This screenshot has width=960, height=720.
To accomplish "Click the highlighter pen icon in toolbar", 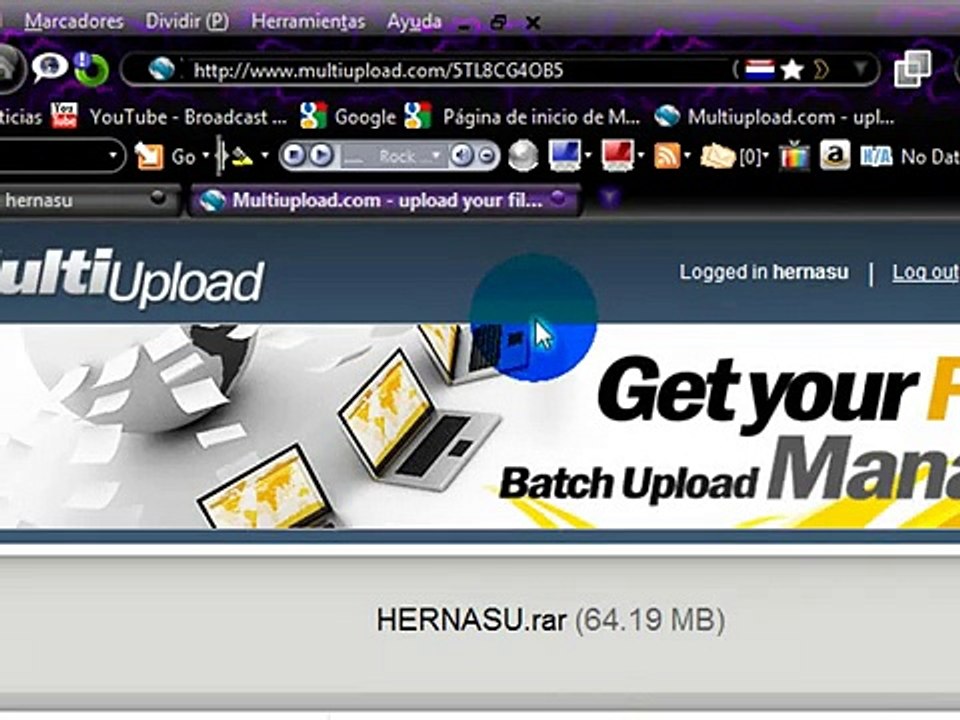I will tap(242, 157).
